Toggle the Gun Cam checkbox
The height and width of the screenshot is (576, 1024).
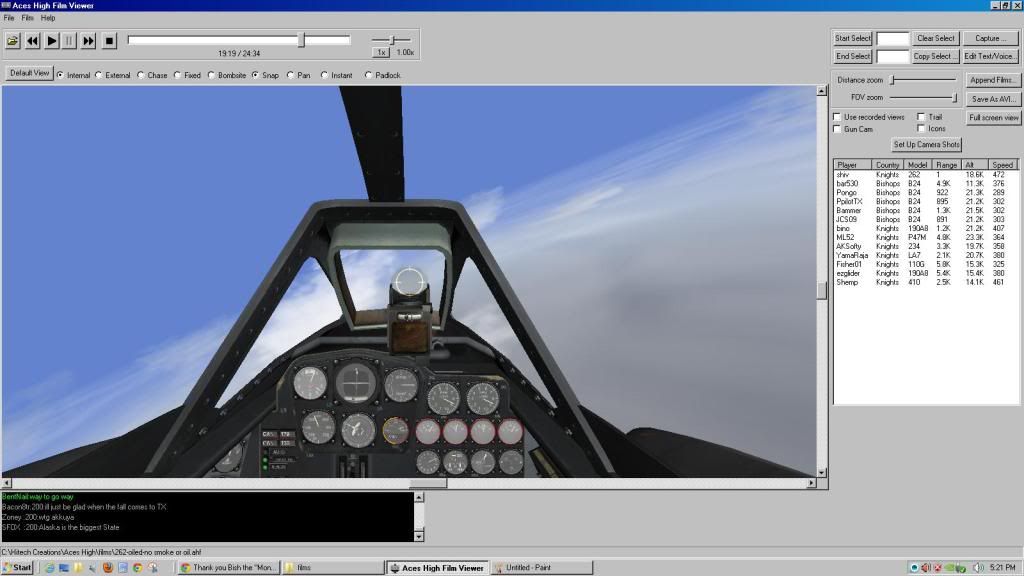837,129
